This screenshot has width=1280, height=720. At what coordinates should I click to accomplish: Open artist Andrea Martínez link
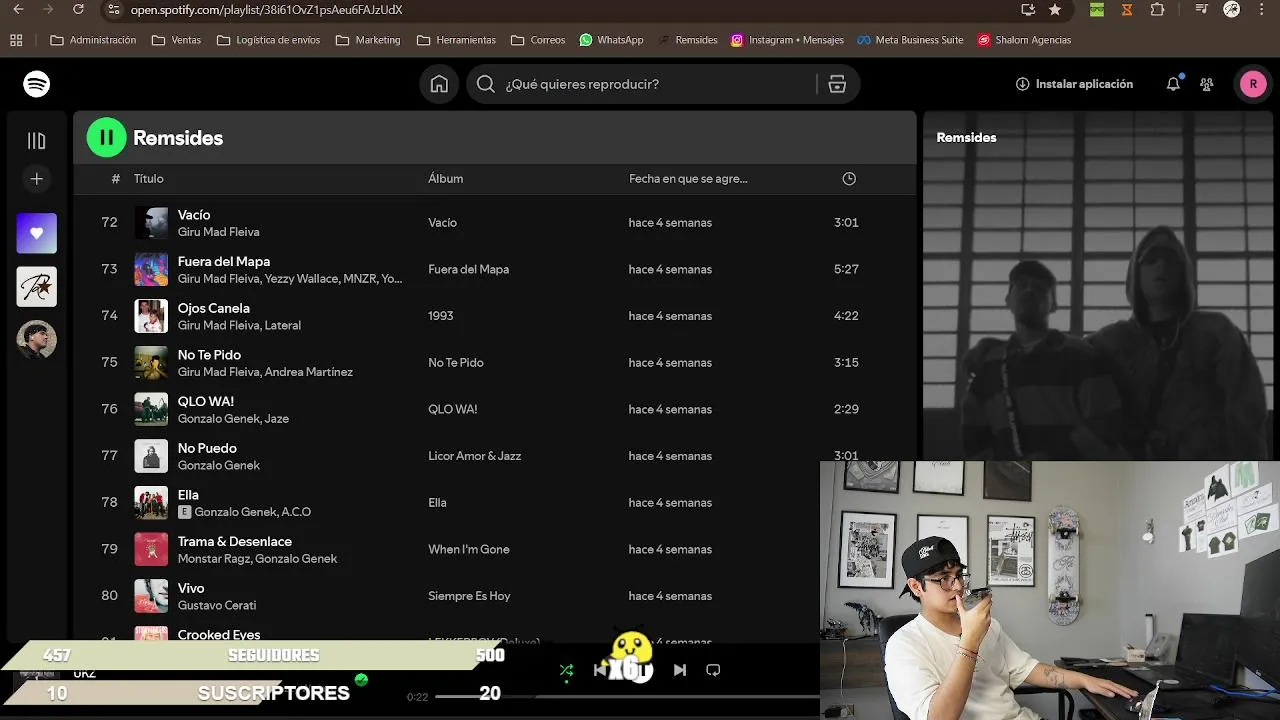pyautogui.click(x=309, y=372)
